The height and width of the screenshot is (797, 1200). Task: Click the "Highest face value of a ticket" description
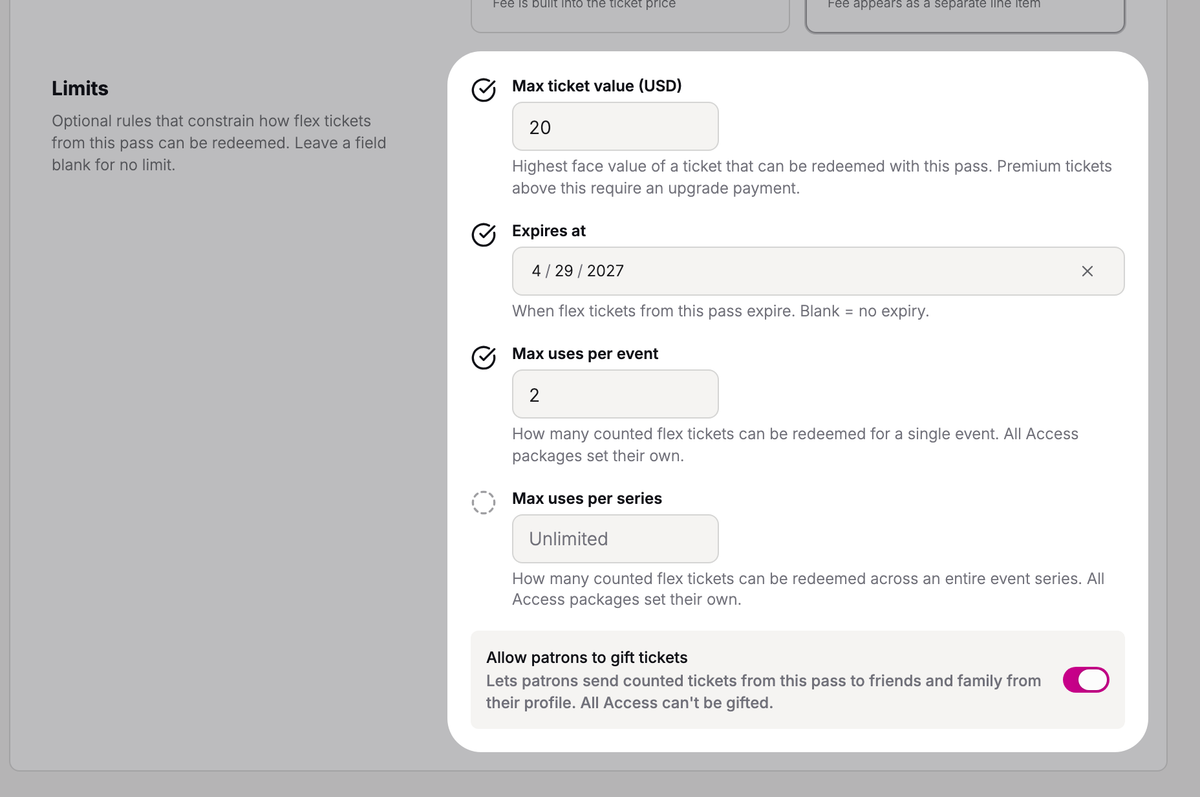(x=812, y=177)
